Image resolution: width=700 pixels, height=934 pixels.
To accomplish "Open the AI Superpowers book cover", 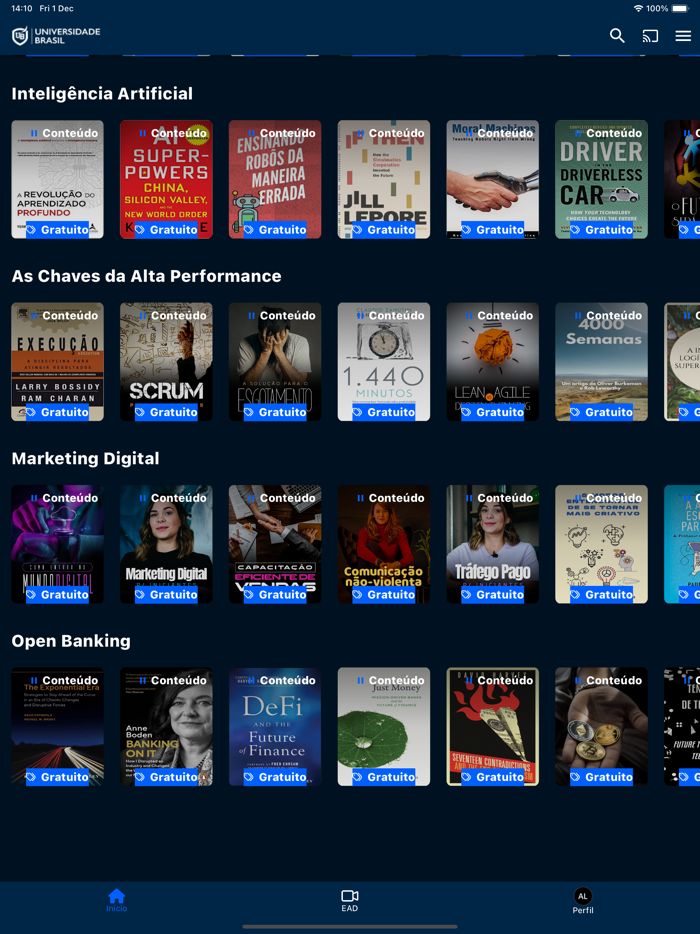I will coord(166,179).
